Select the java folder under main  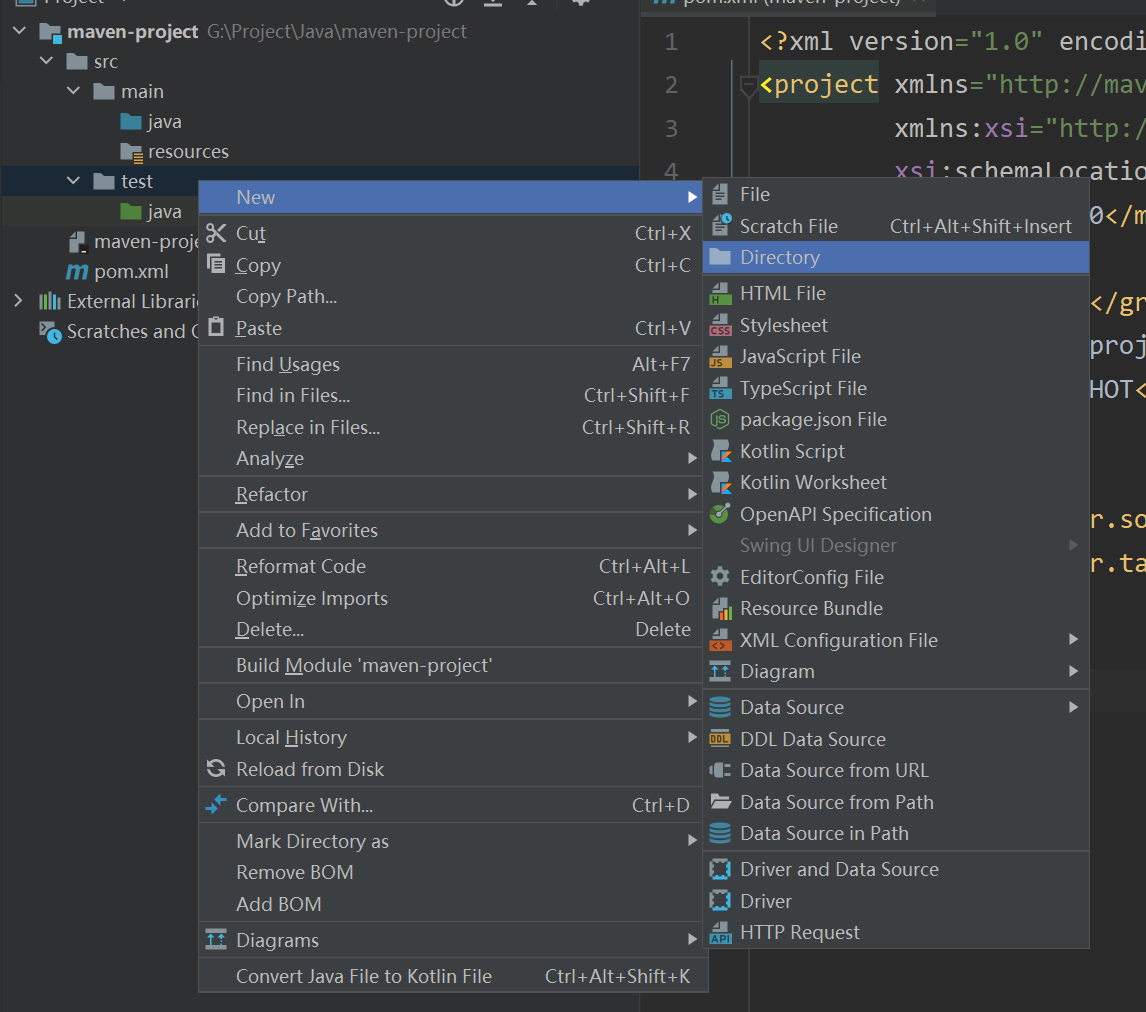point(151,121)
